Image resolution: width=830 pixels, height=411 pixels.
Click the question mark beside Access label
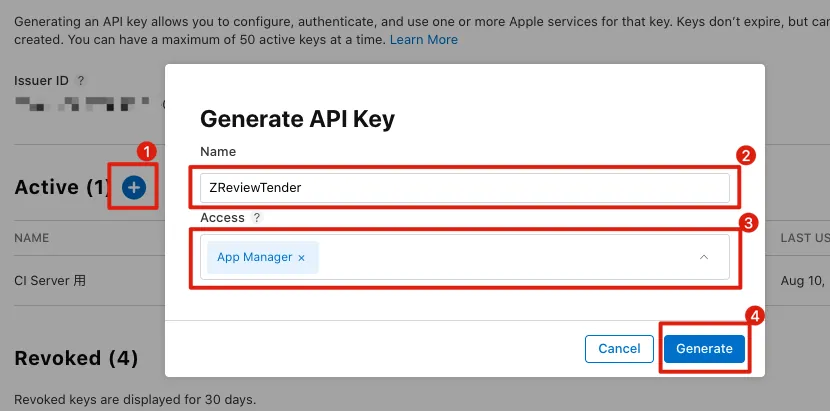point(256,217)
